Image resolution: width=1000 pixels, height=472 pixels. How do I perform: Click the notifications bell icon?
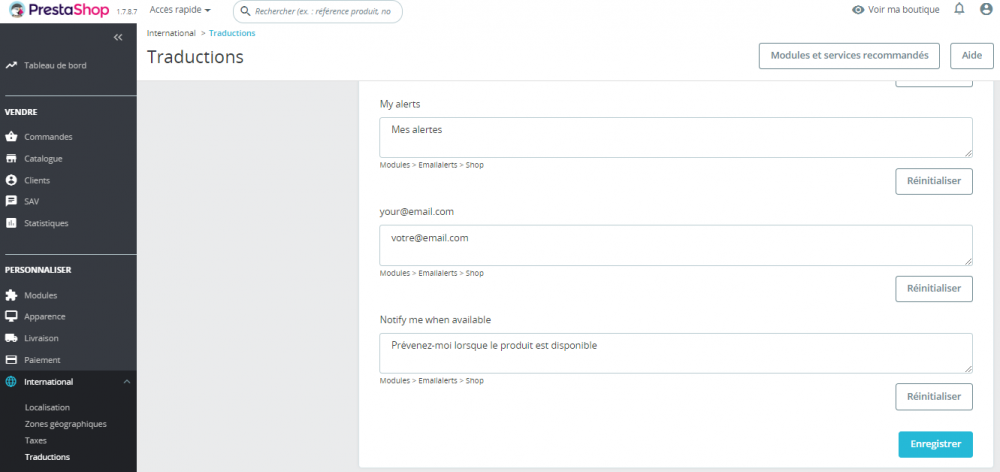(x=960, y=9)
